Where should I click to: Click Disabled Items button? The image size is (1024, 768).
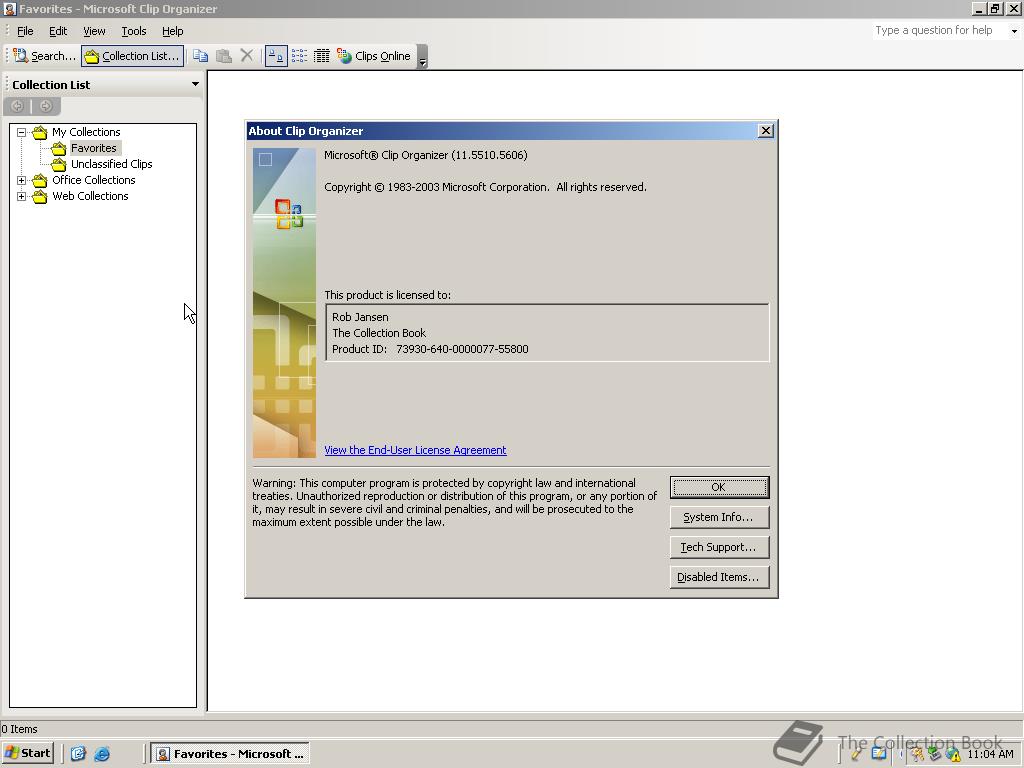(719, 577)
